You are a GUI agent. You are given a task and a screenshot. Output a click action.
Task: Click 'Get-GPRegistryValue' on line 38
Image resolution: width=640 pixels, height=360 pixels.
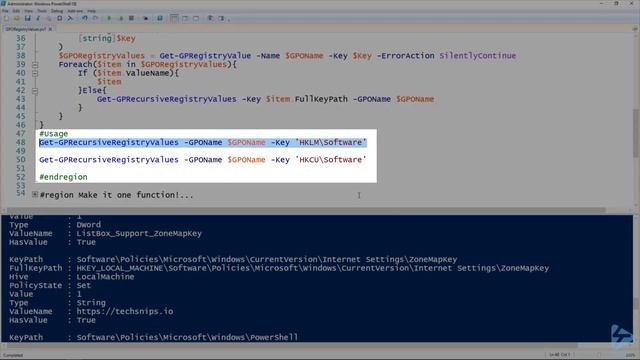point(205,56)
